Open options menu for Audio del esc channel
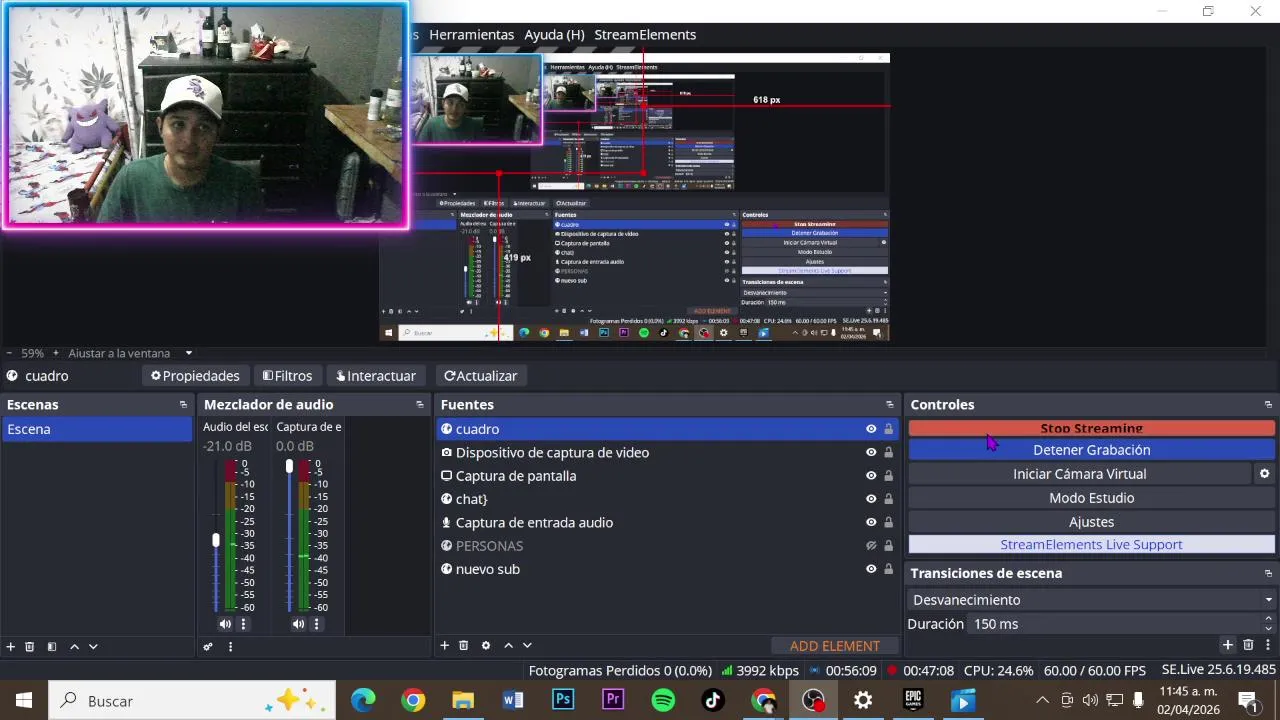 click(243, 624)
